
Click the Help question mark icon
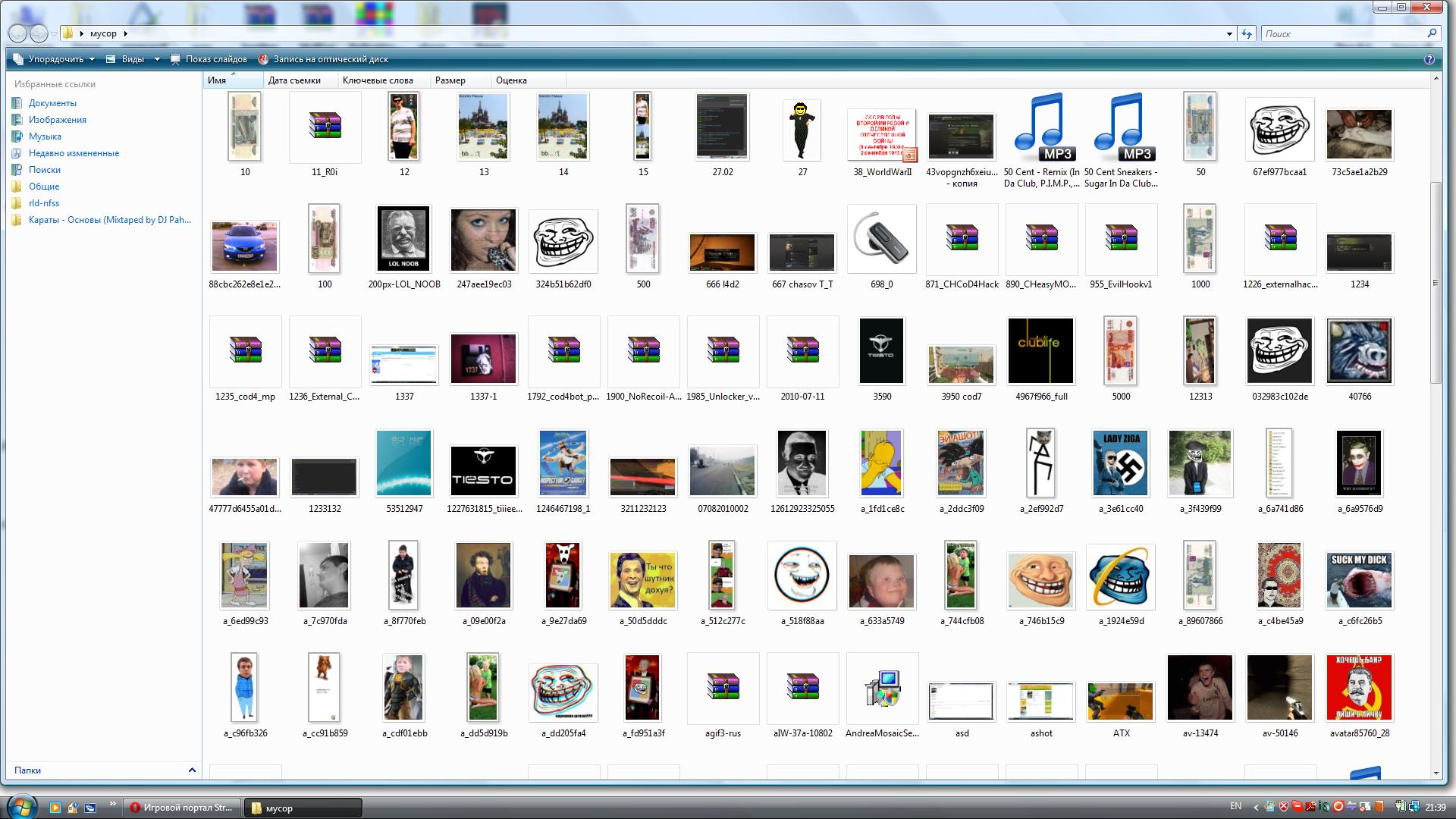[x=1429, y=59]
